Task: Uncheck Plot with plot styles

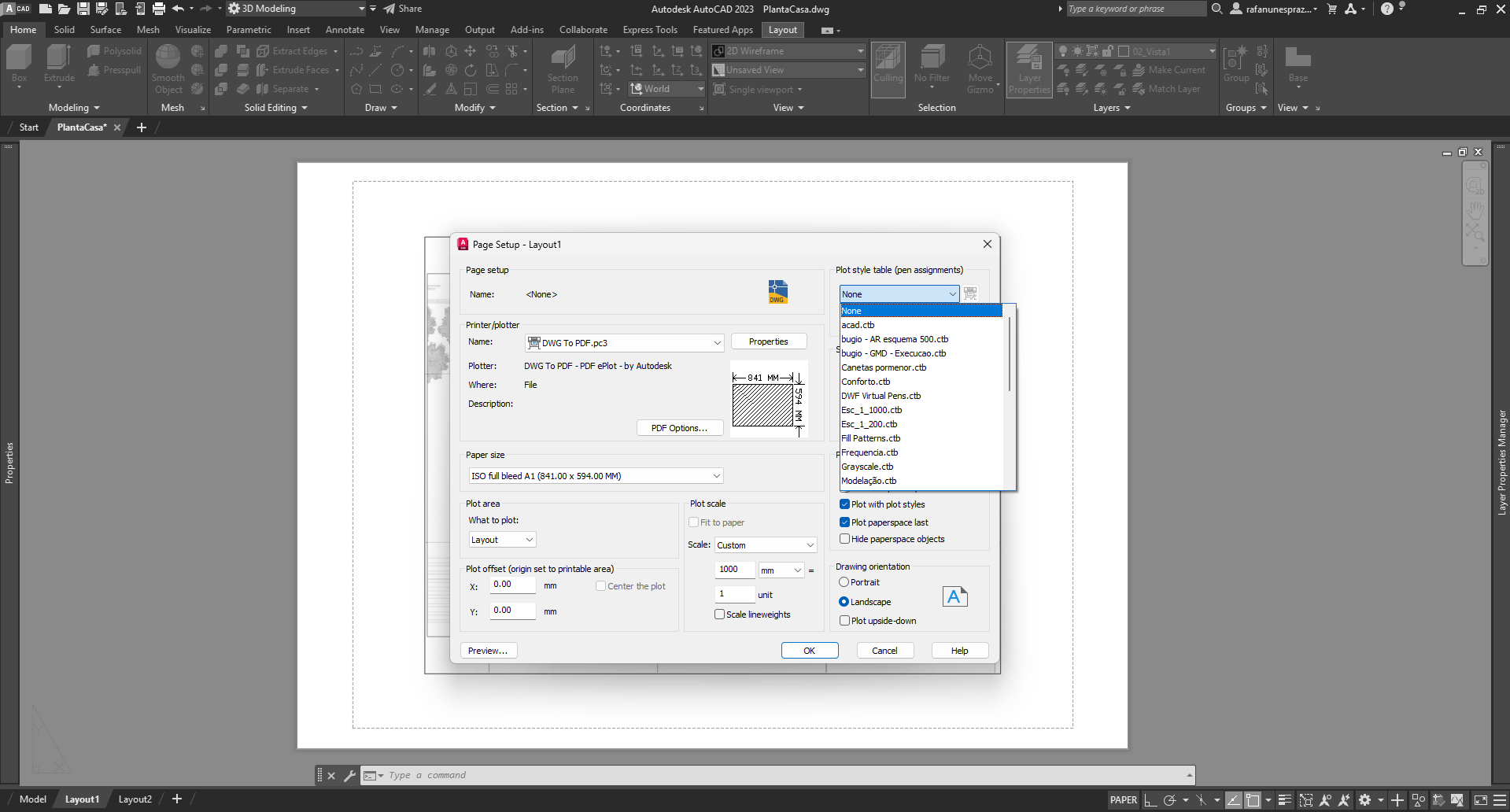Action: click(x=844, y=504)
